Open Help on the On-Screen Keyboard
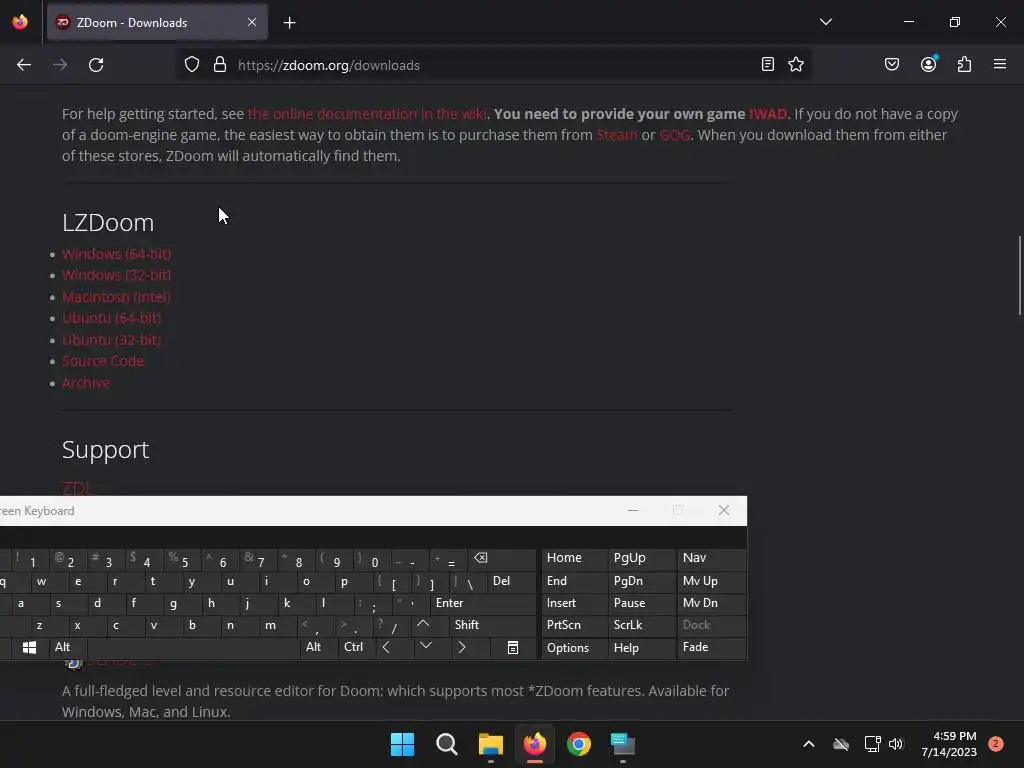 pos(641,647)
